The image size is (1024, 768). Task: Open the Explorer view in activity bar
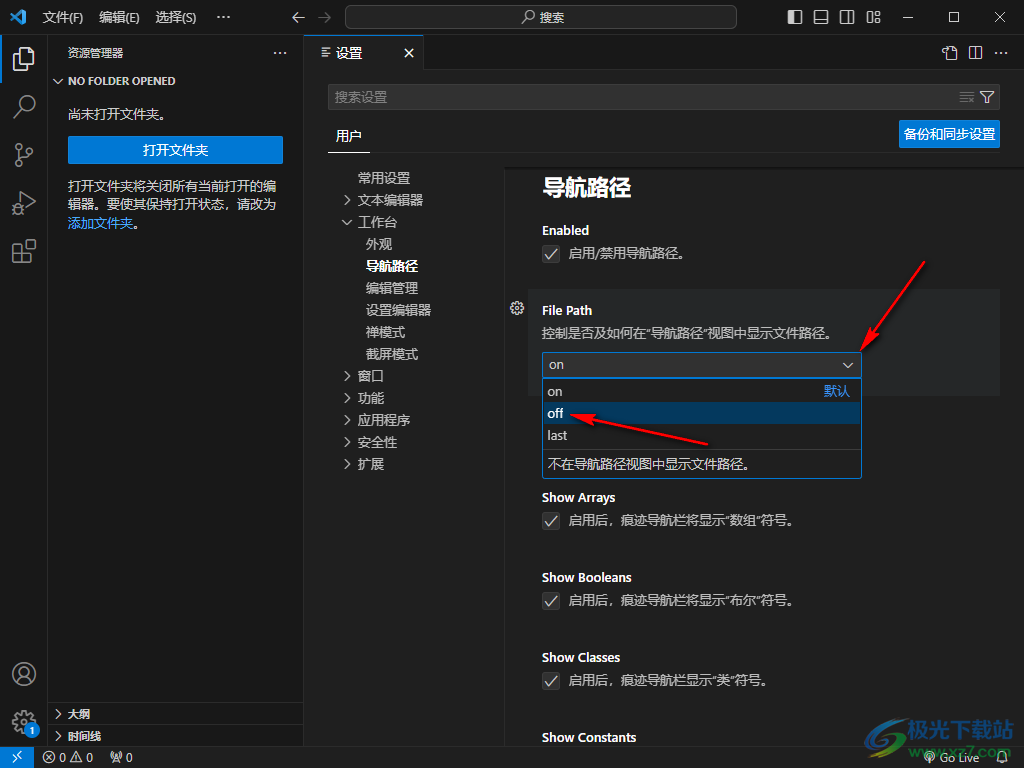[24, 58]
